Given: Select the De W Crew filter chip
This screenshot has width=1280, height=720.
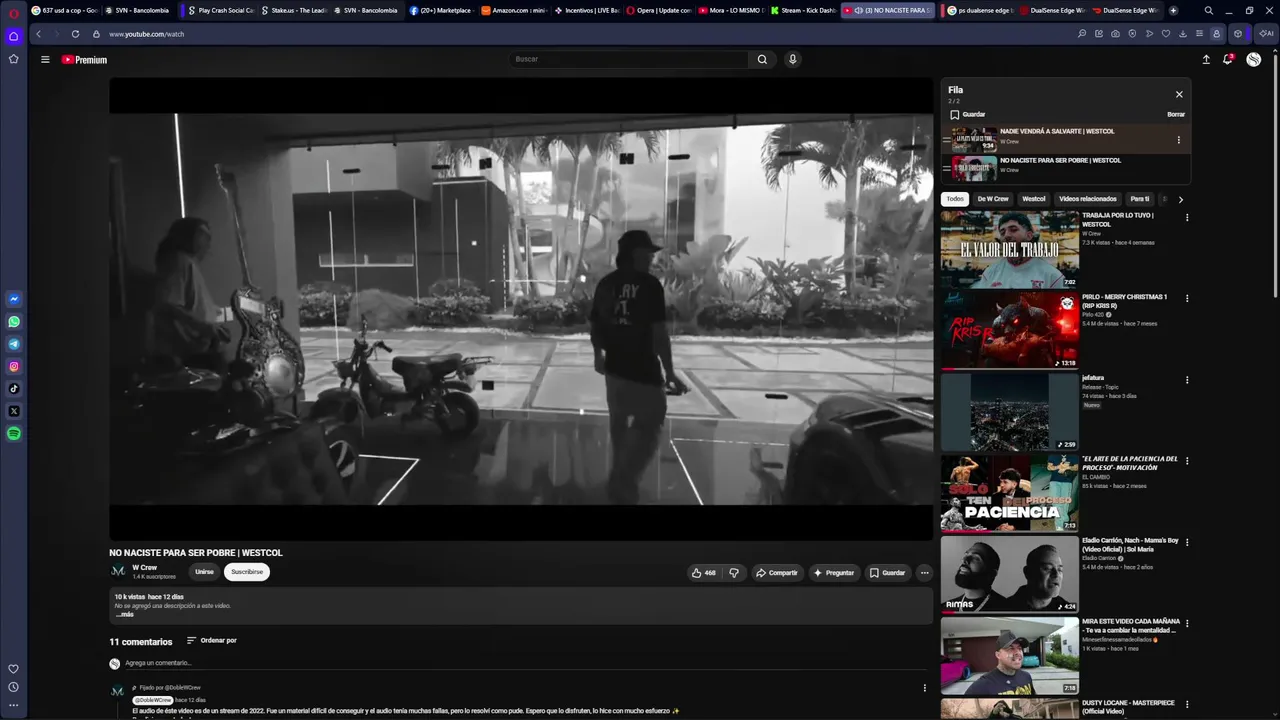Looking at the screenshot, I should coord(993,199).
